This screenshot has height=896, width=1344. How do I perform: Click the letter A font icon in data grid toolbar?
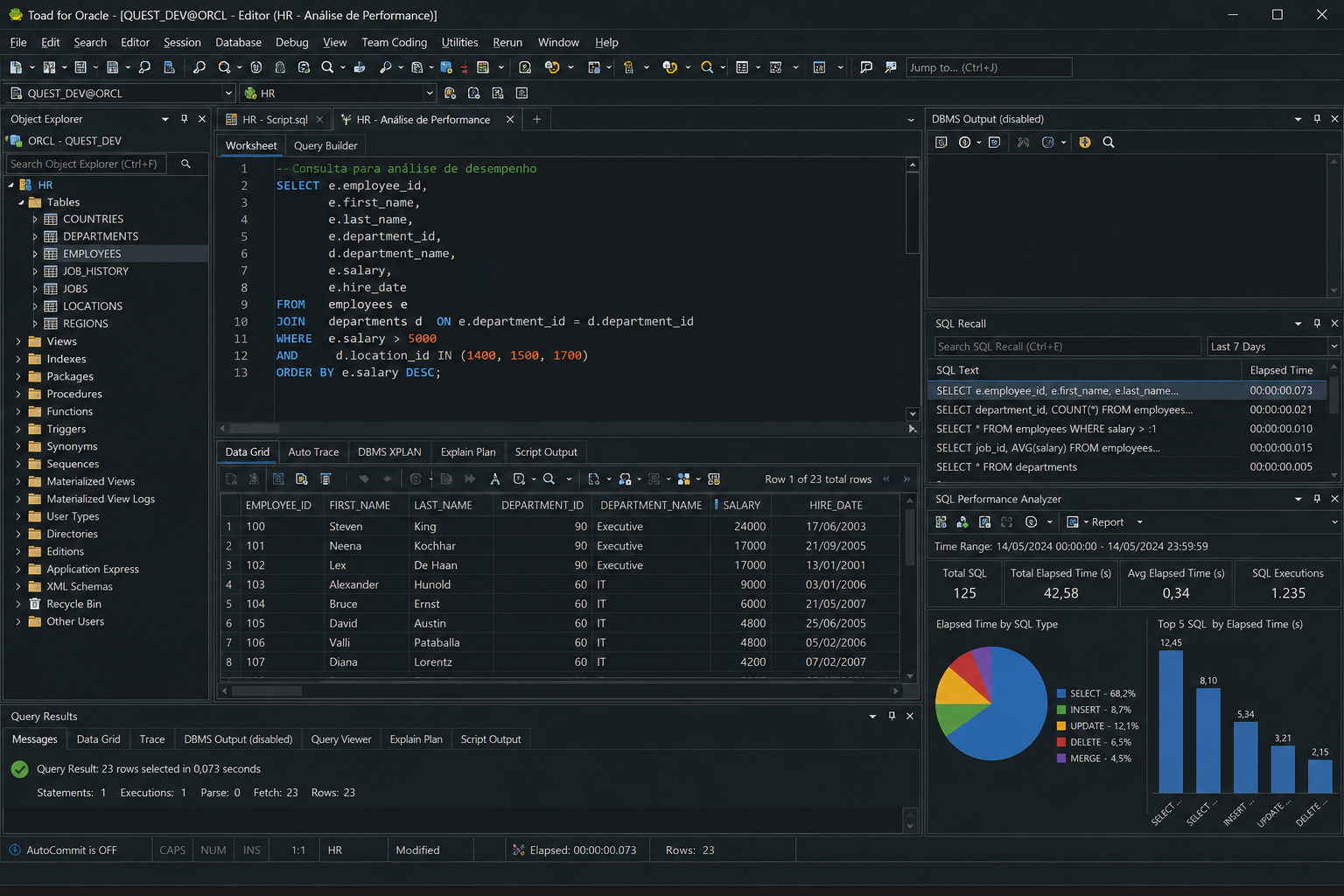click(x=495, y=479)
